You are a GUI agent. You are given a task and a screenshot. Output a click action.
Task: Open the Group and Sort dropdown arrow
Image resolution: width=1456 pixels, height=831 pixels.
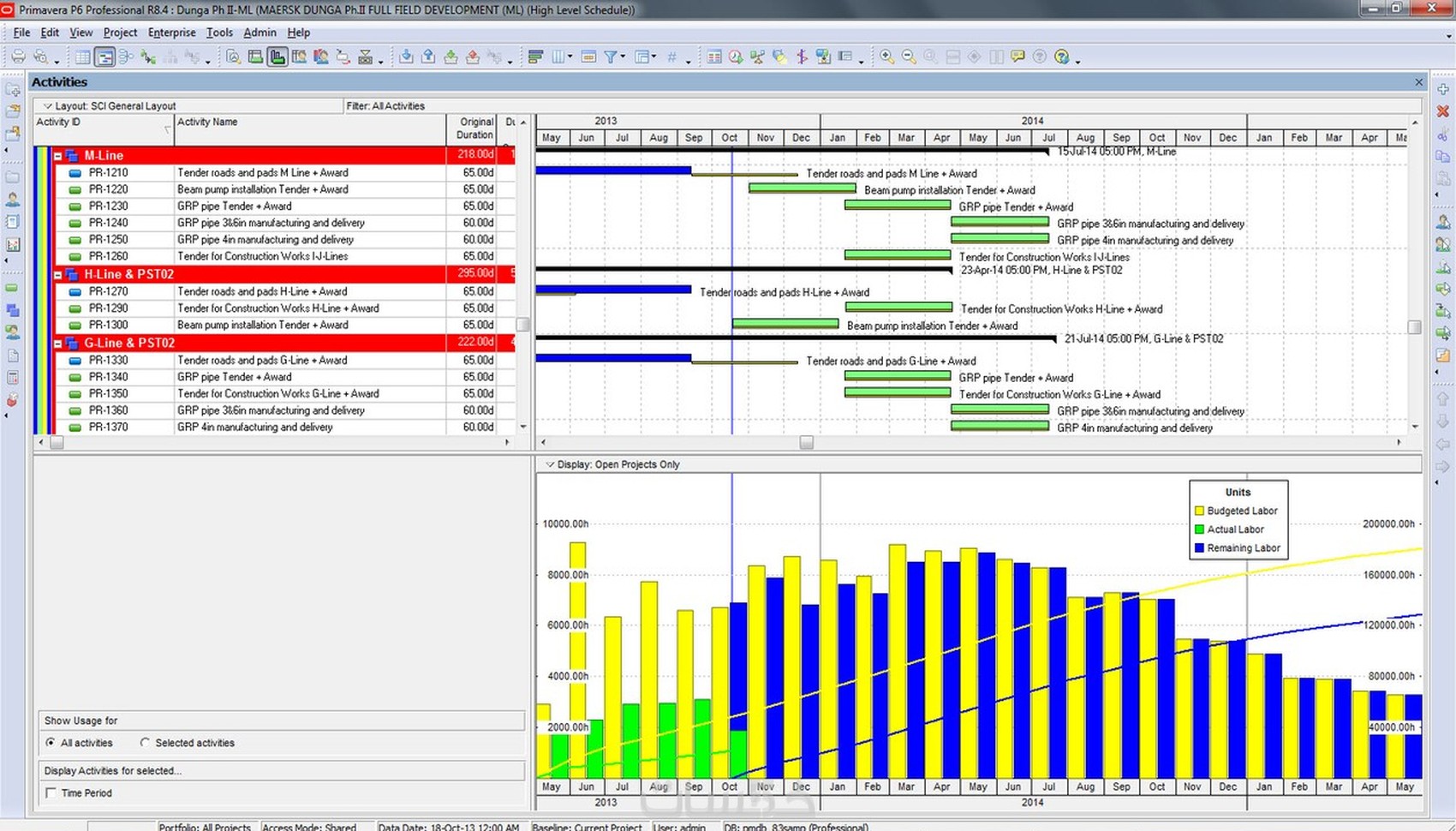[x=653, y=57]
